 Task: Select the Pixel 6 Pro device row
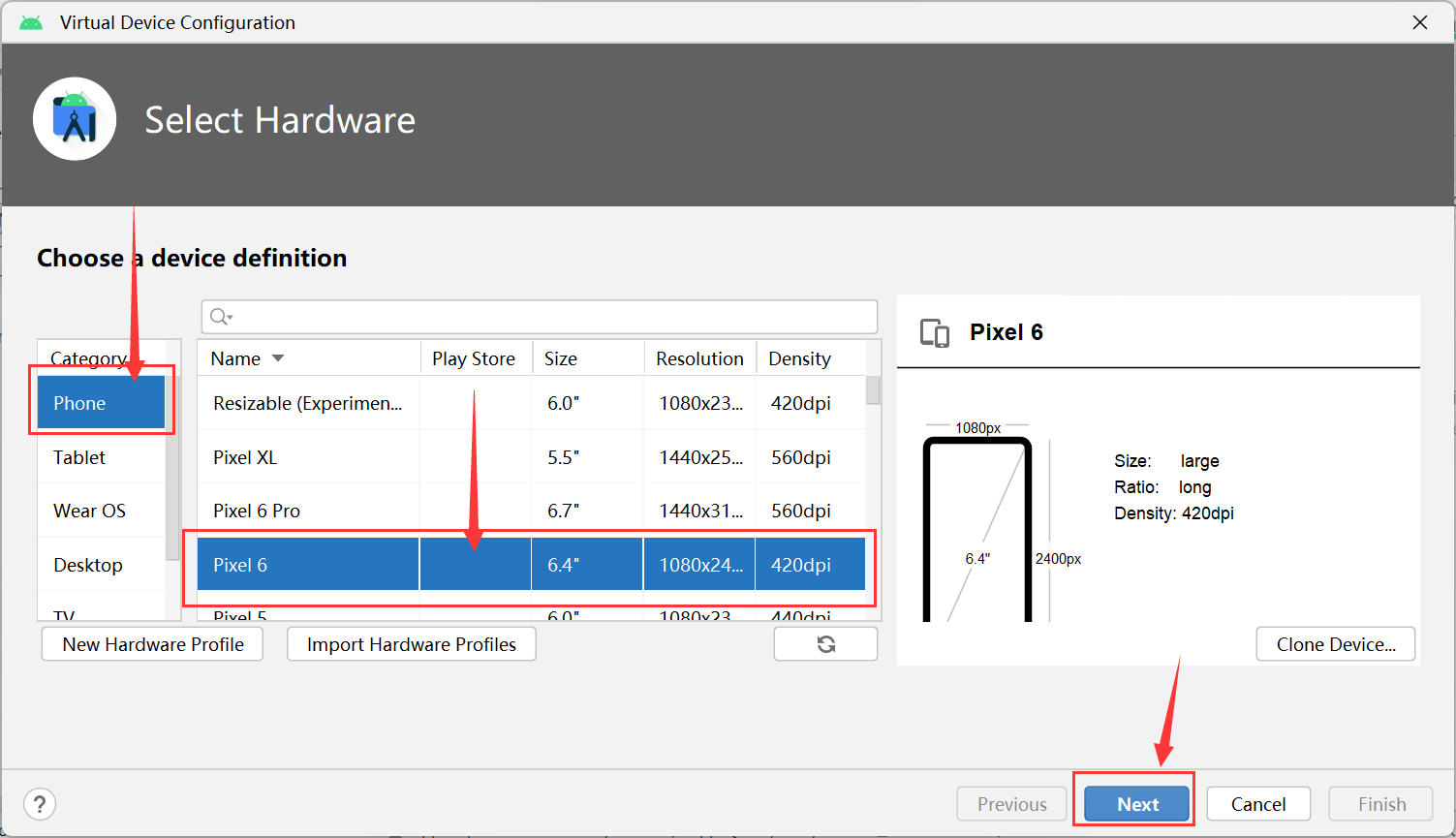click(x=531, y=511)
